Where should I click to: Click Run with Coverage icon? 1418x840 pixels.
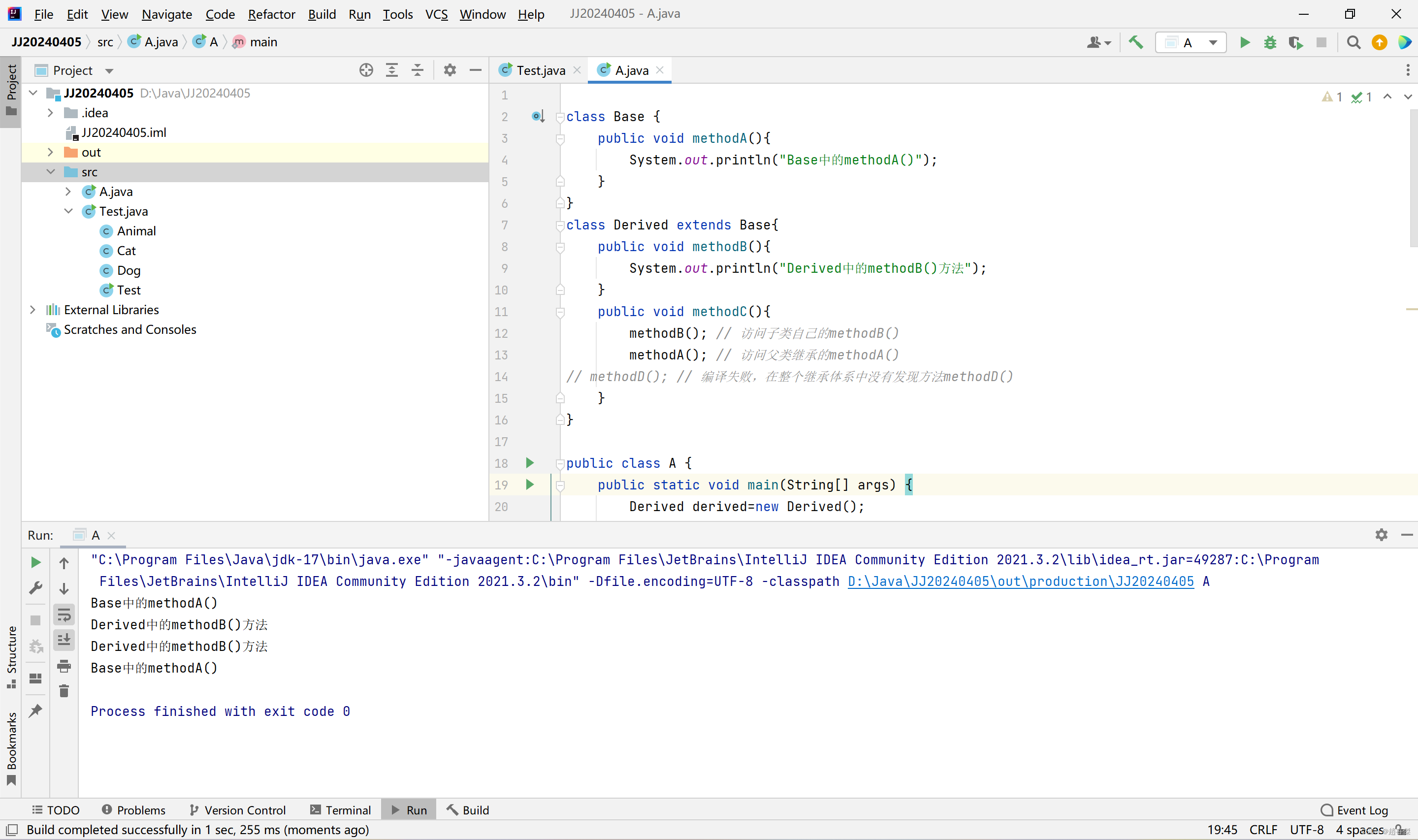click(x=1295, y=42)
